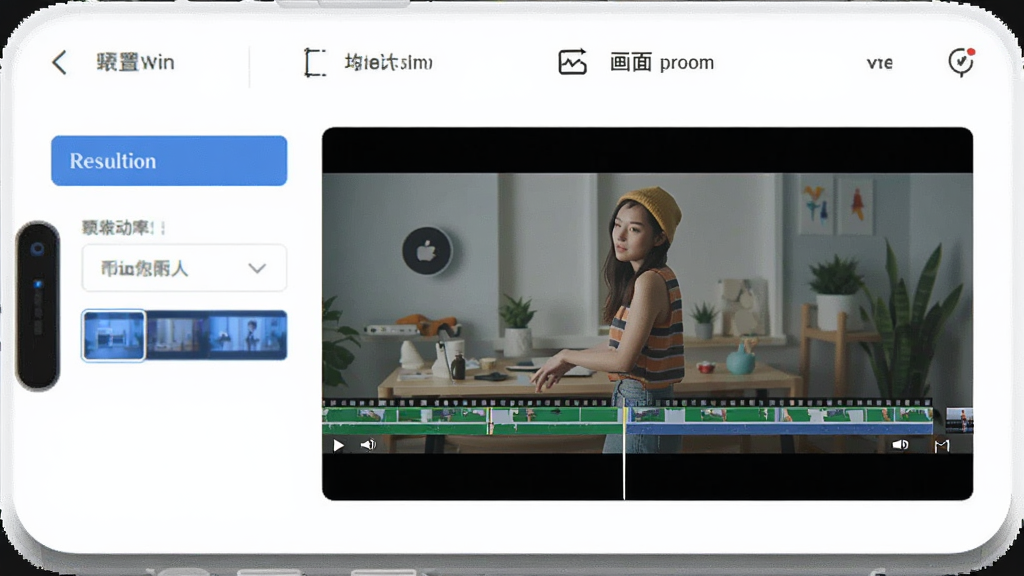Click the speaker icon beside the marker icon
Viewport: 1024px width, 576px height.
click(900, 445)
